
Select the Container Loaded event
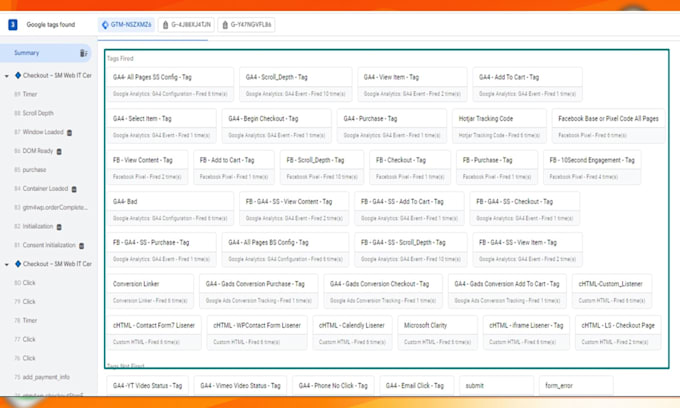coord(41,189)
